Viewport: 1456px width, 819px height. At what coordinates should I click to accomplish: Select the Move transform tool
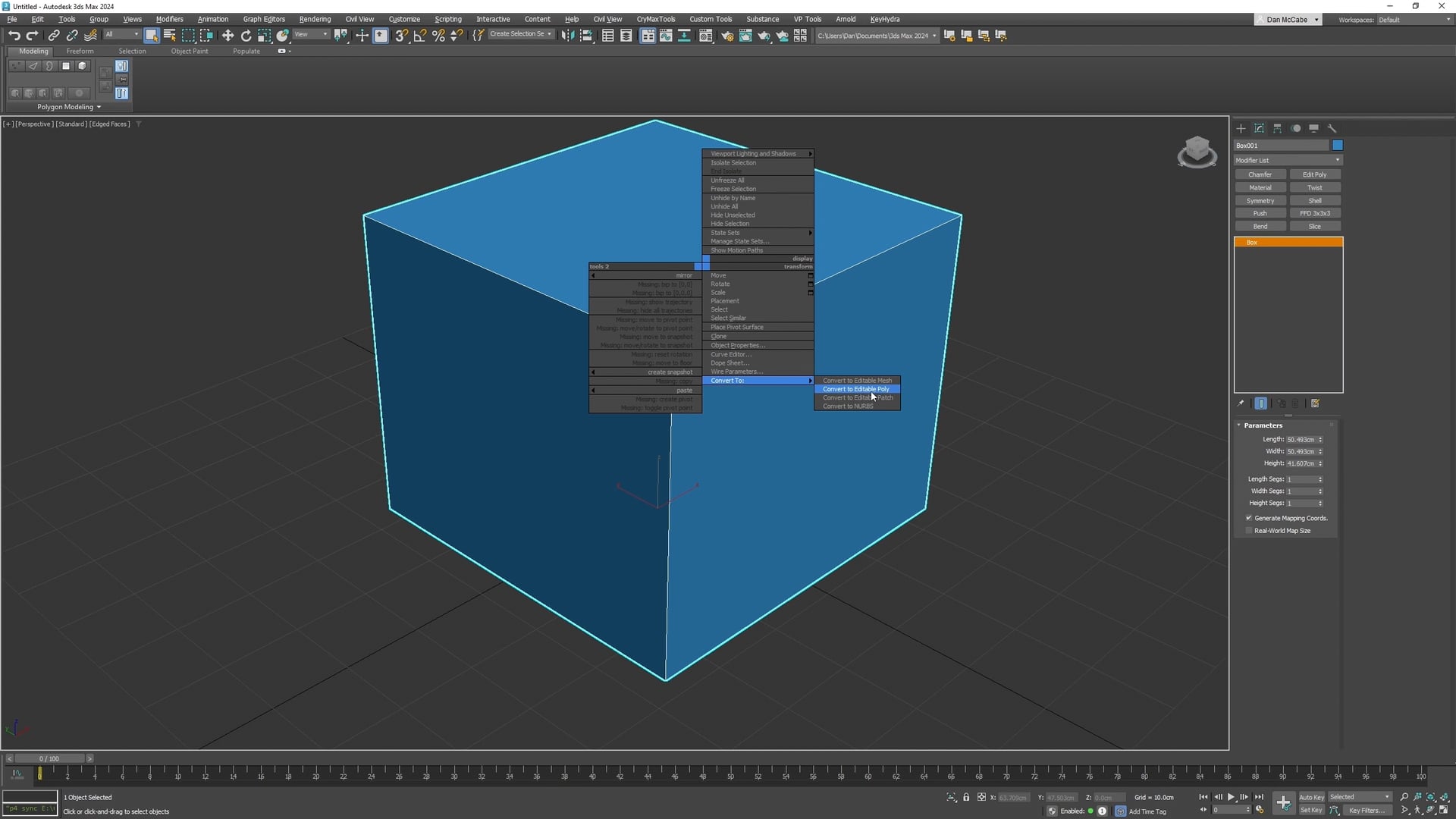(x=227, y=36)
